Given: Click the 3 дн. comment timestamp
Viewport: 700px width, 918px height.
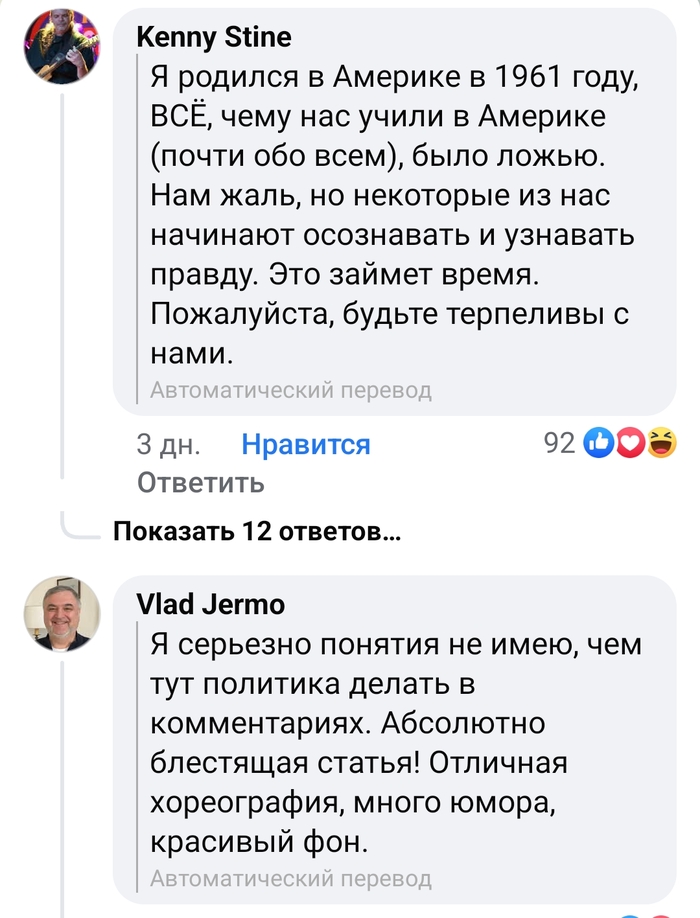Looking at the screenshot, I should point(168,444).
